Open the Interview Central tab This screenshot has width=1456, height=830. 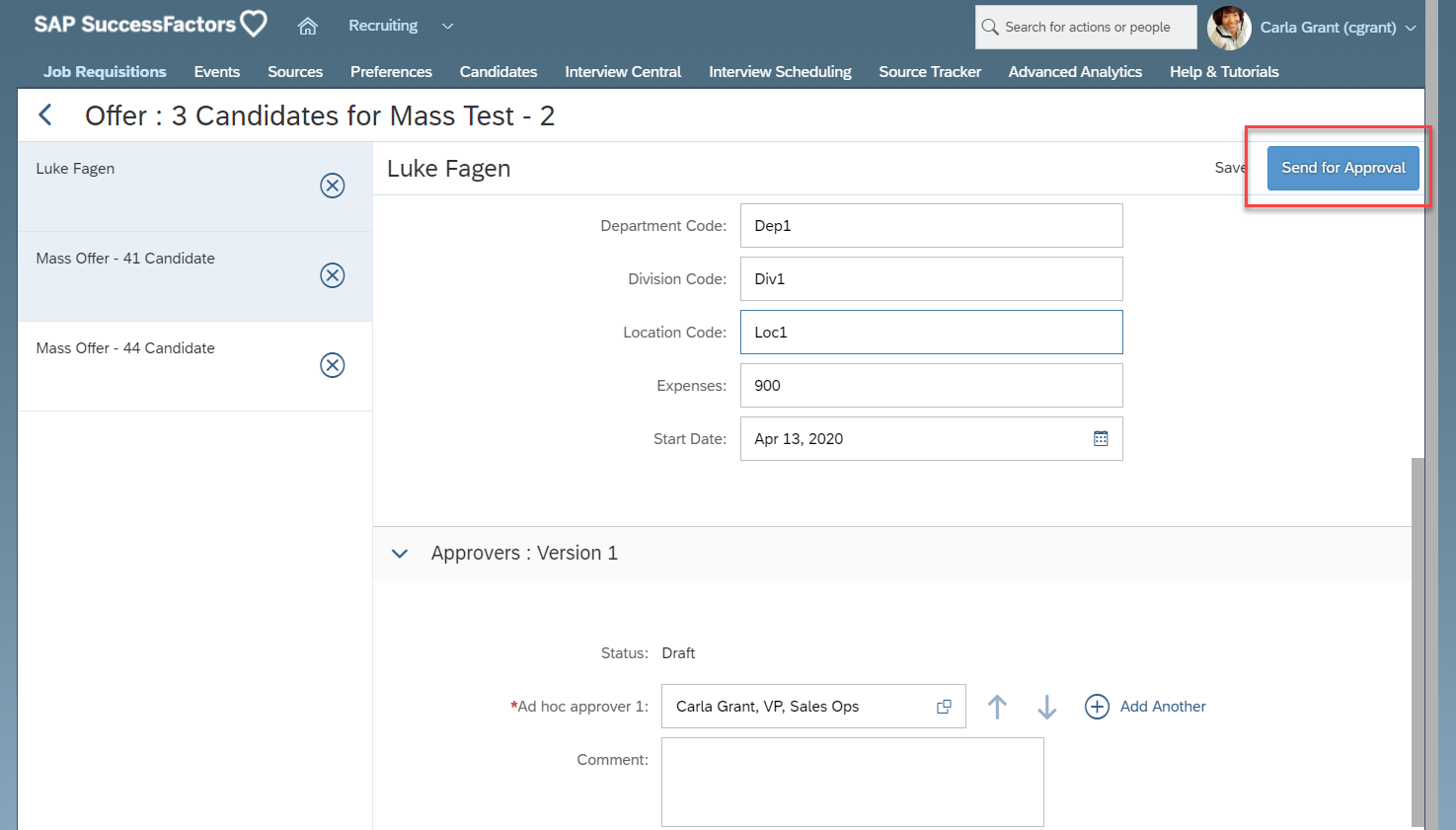(623, 71)
